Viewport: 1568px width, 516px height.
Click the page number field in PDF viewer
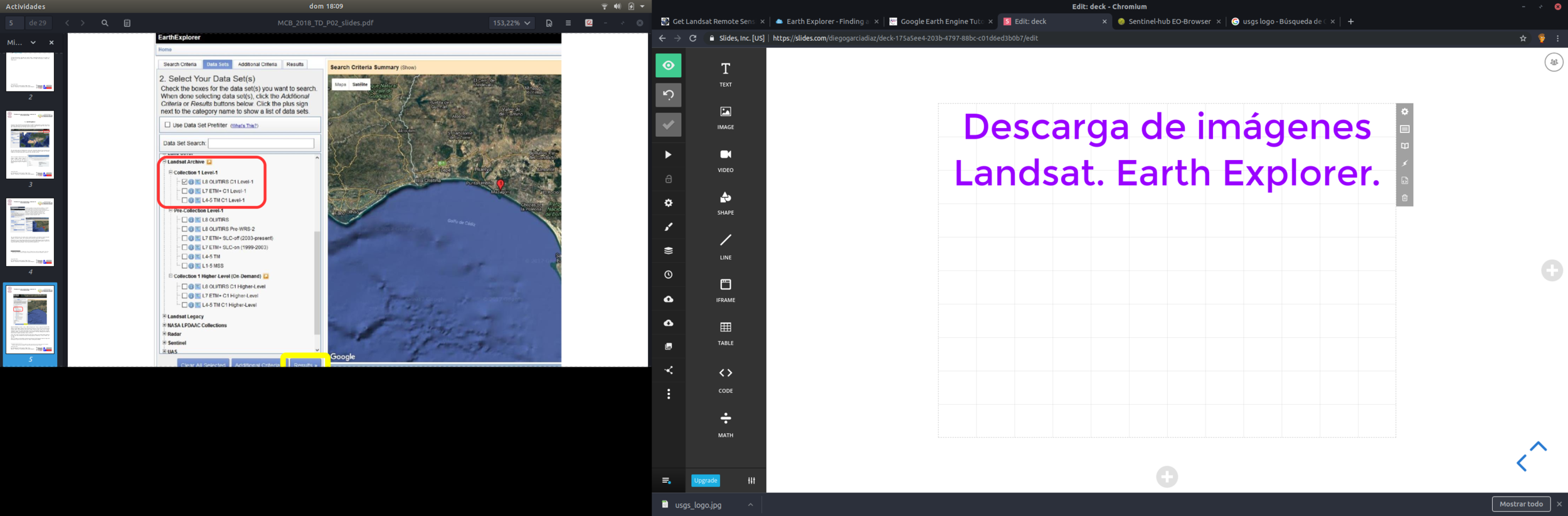pos(14,23)
